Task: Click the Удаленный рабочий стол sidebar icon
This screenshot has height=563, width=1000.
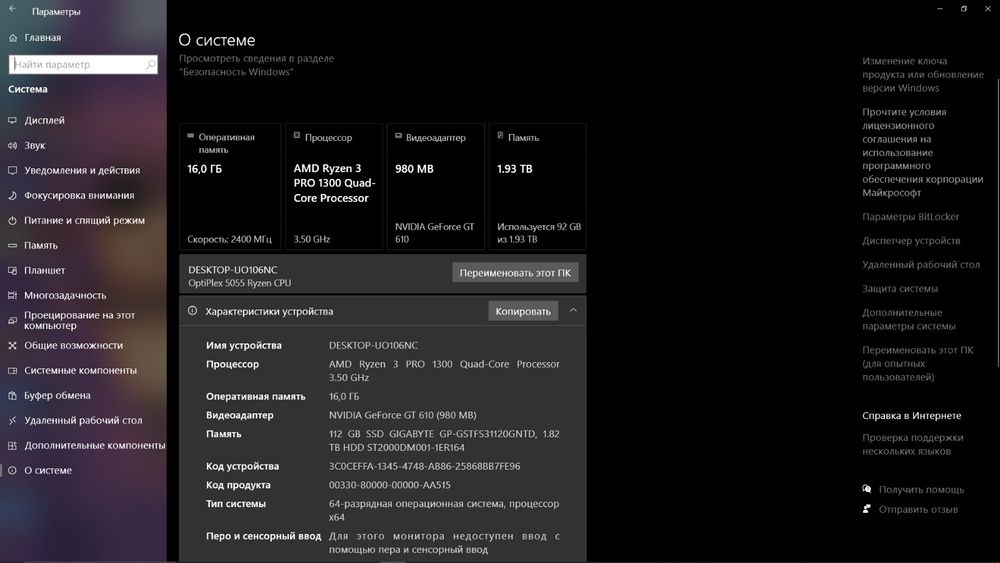Action: point(12,420)
